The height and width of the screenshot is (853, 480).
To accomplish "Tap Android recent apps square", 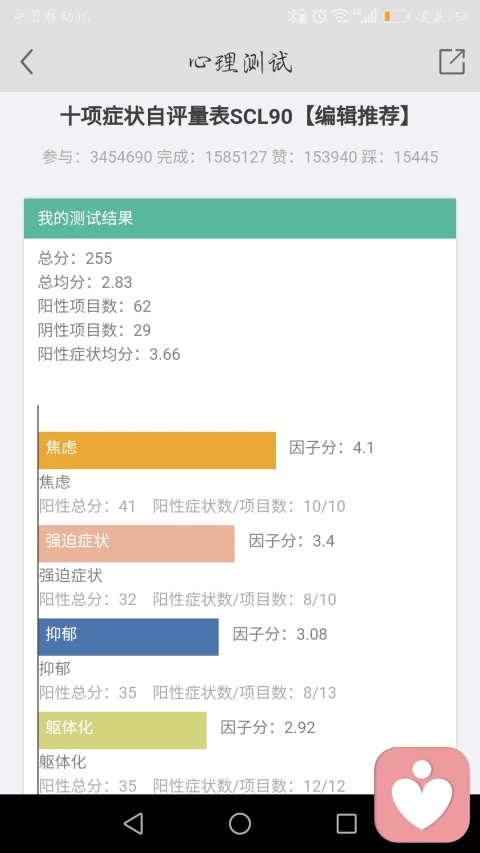I will (x=346, y=823).
